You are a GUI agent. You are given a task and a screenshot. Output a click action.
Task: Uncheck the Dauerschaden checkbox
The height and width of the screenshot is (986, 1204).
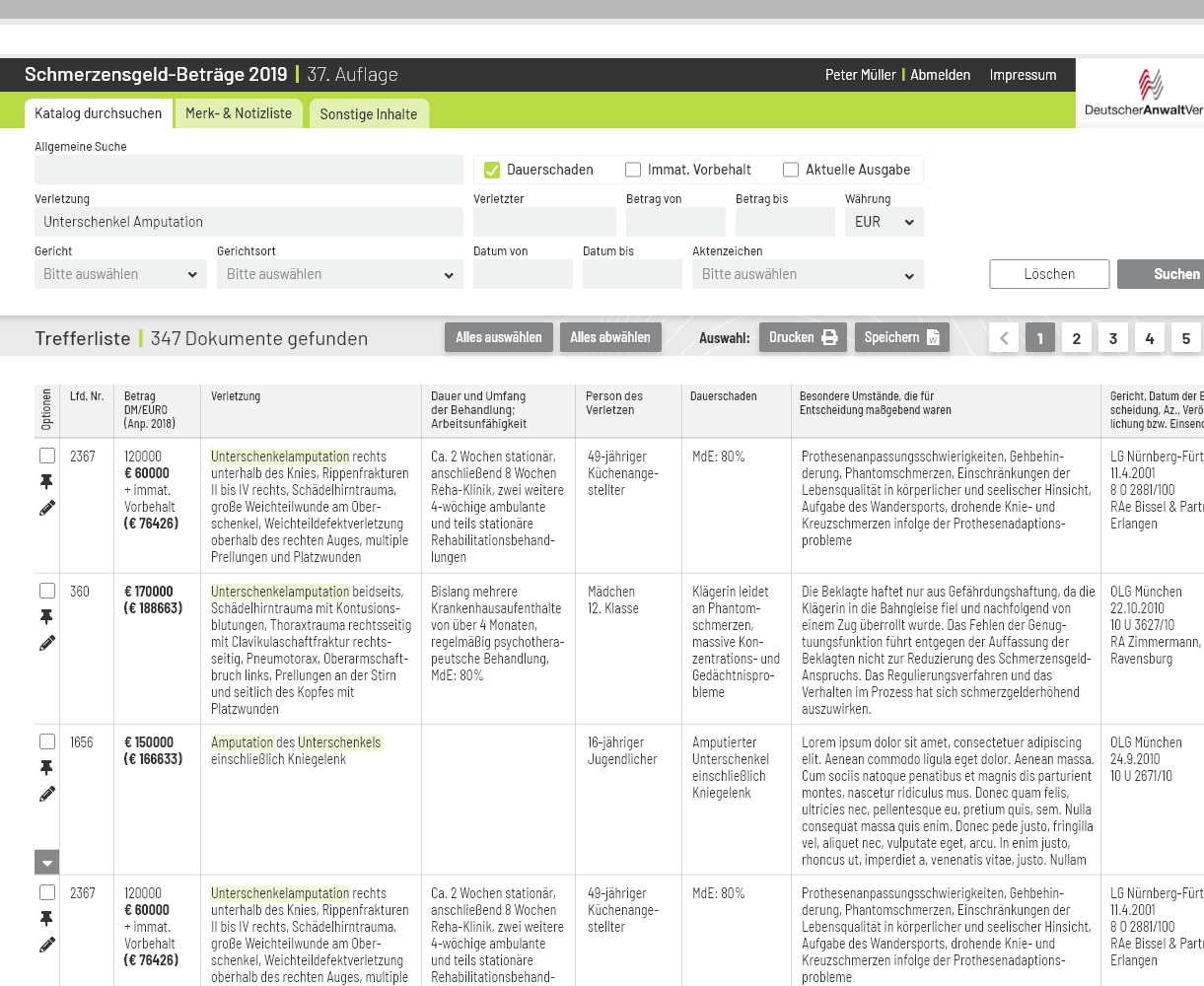coord(492,170)
